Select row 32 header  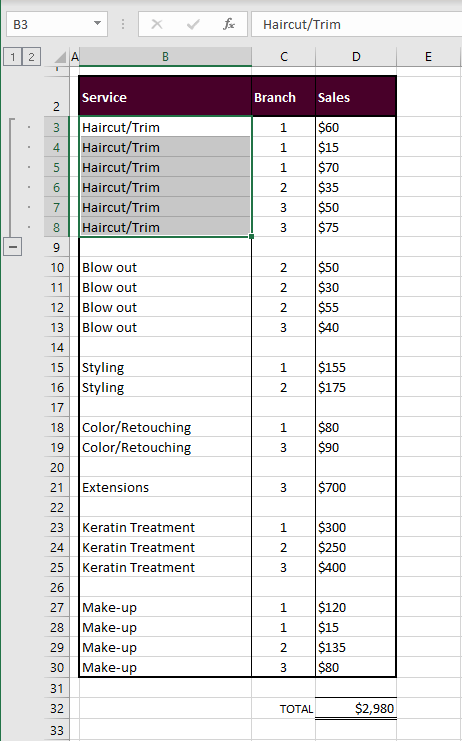click(57, 708)
